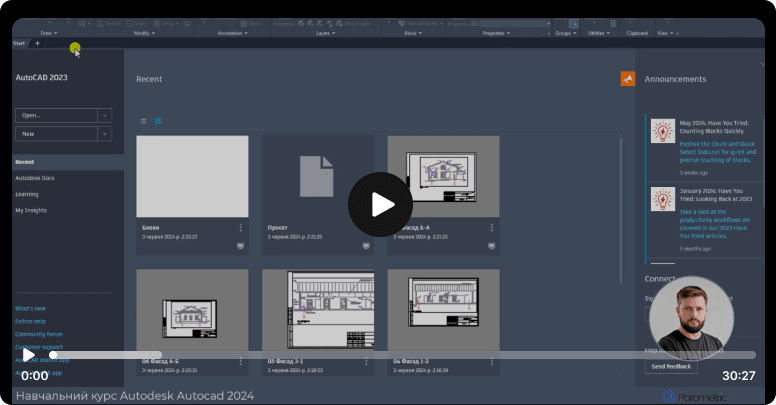Image resolution: width=776 pixels, height=405 pixels.
Task: Open options menu for Фасад Б-А card
Action: coord(491,228)
